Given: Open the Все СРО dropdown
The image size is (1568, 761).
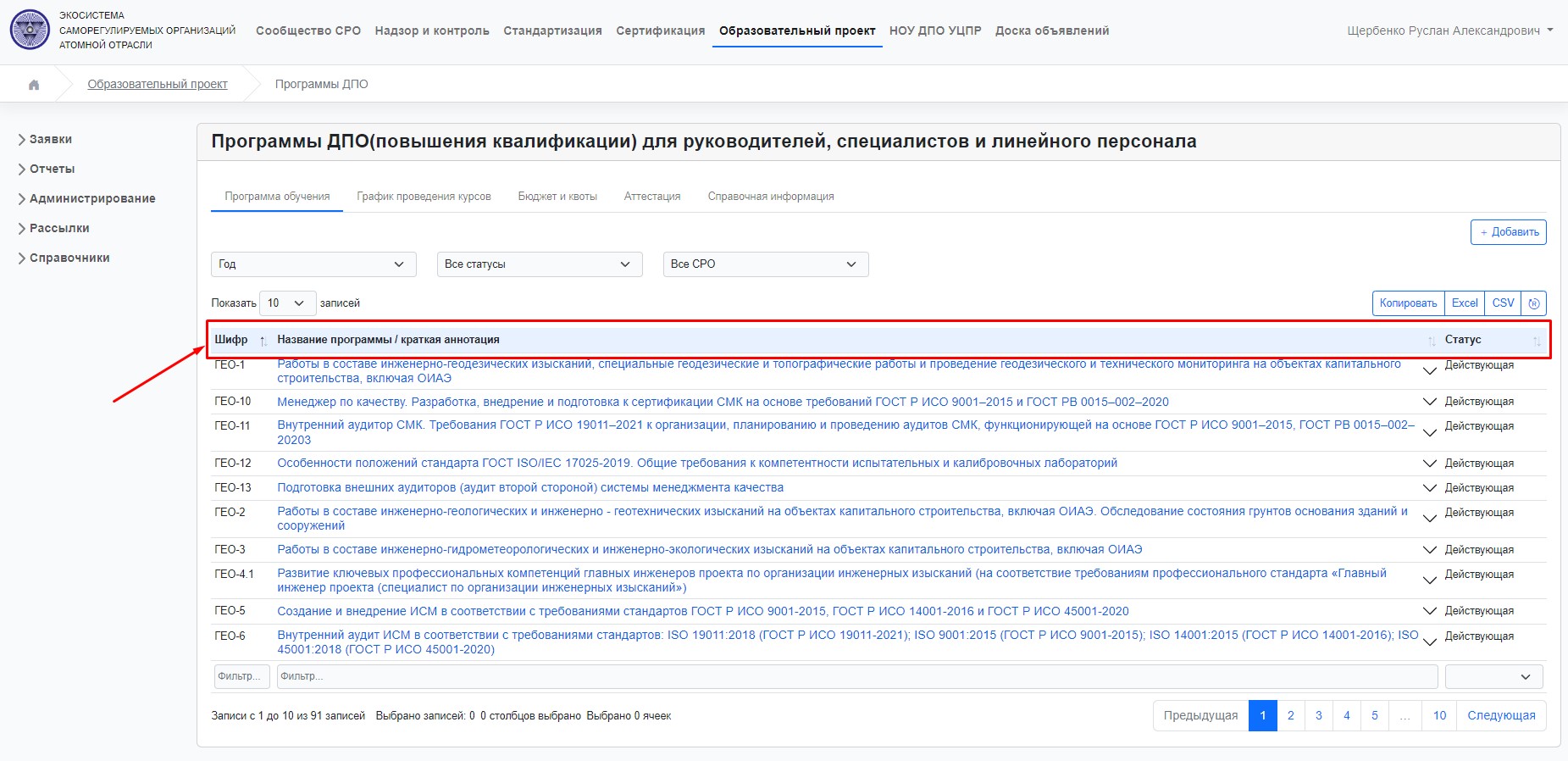Looking at the screenshot, I should pos(766,264).
